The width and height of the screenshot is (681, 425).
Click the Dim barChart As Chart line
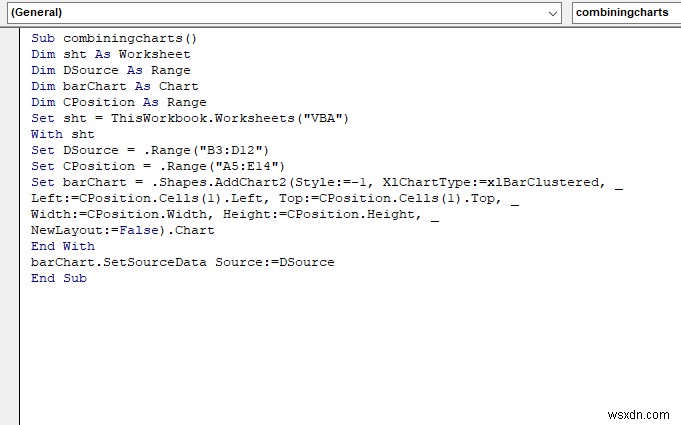pyautogui.click(x=110, y=86)
